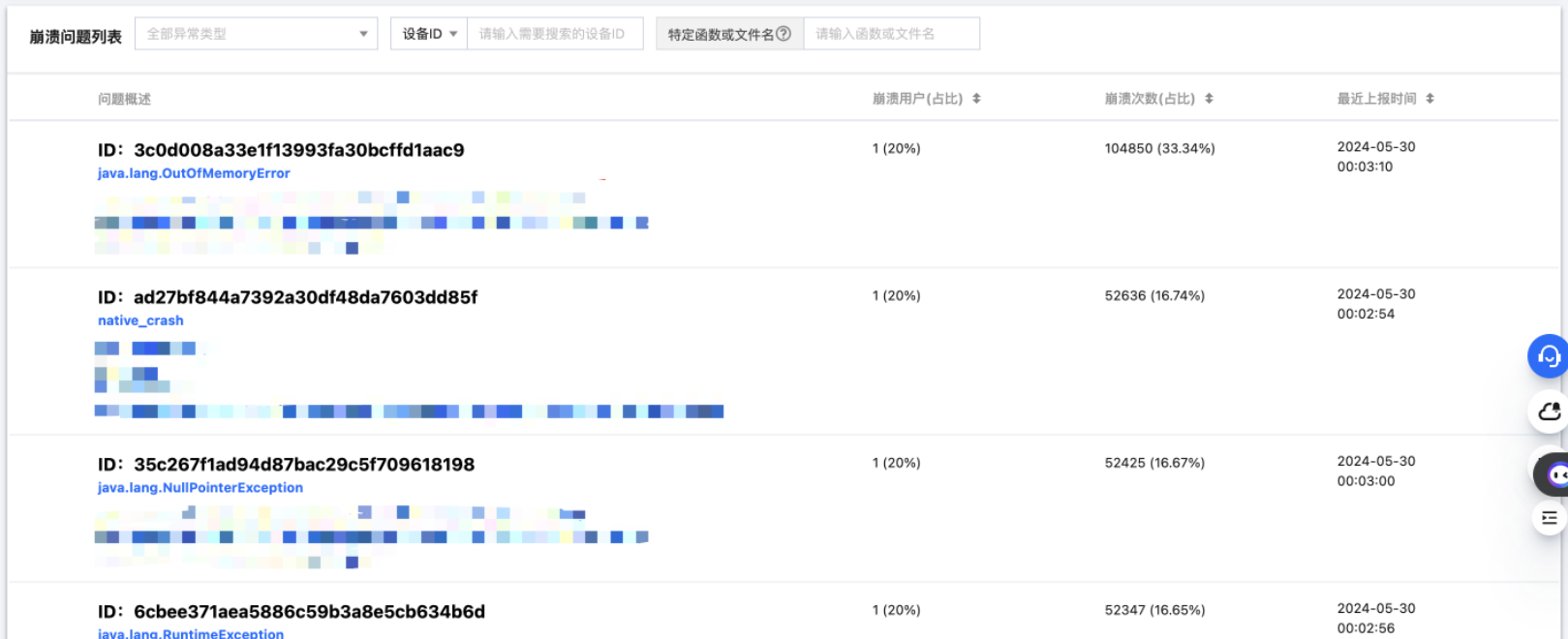Open the java.lang.NullPointerException issue link
Viewport: 1568px width, 639px height.
tap(200, 488)
